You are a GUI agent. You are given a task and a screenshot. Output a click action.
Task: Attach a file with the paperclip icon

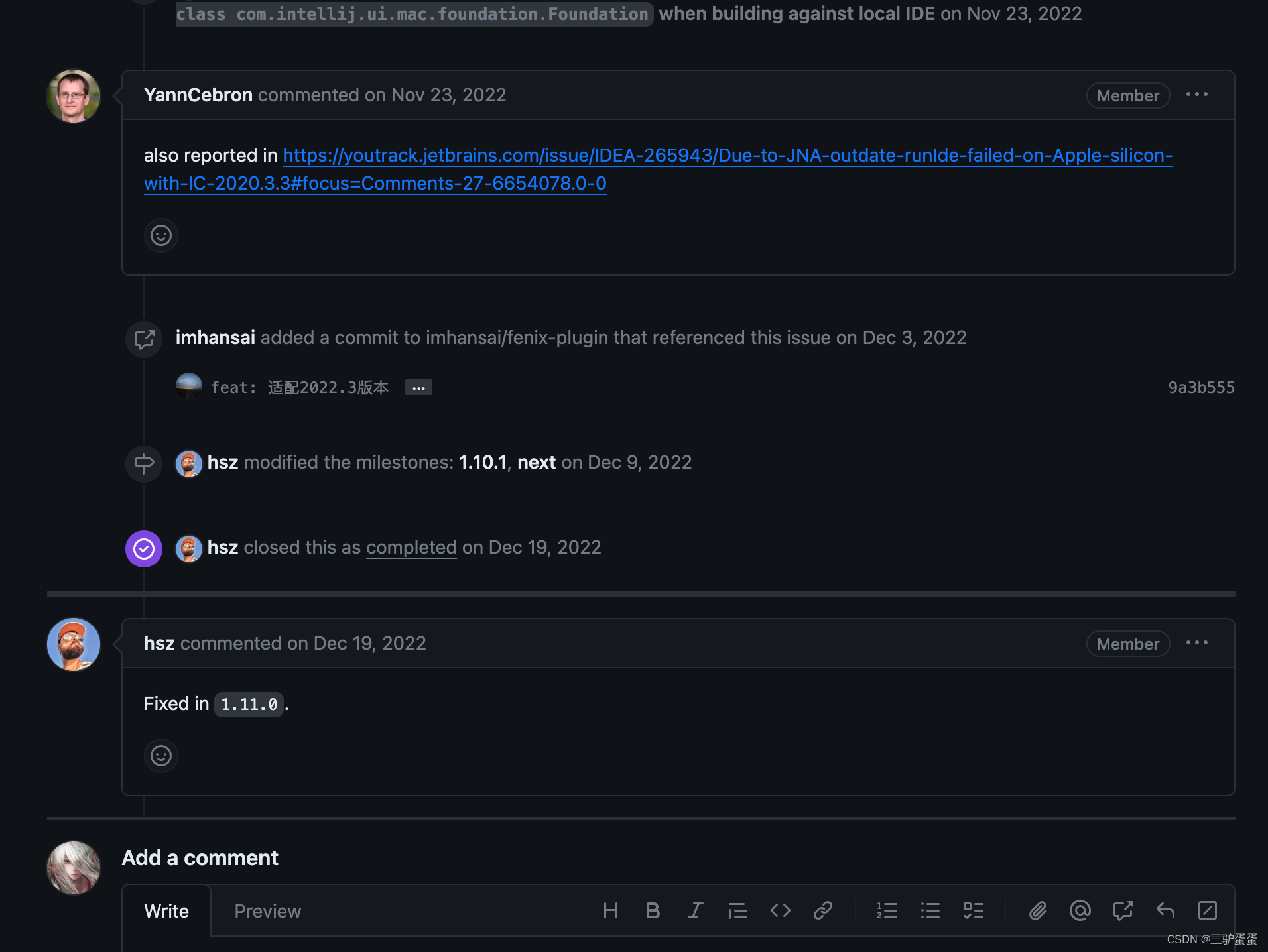coord(1038,910)
